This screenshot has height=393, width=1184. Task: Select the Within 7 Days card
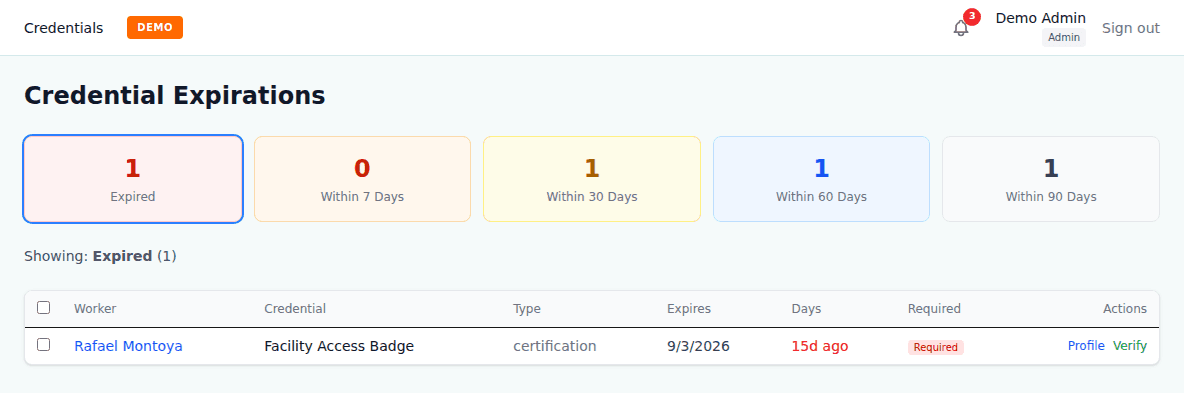pos(362,179)
